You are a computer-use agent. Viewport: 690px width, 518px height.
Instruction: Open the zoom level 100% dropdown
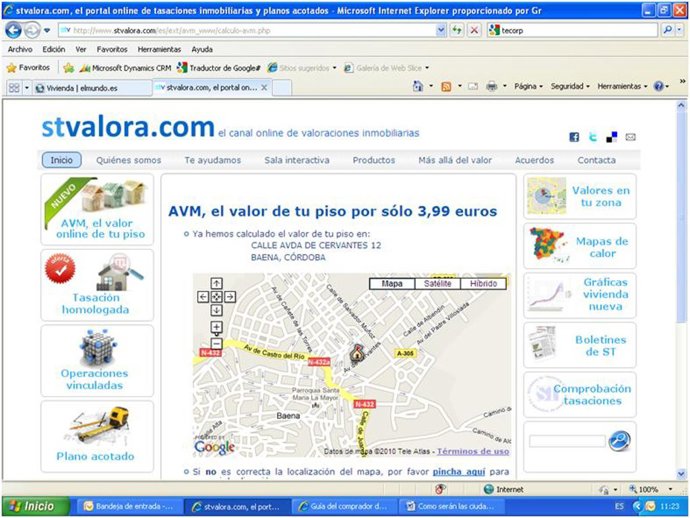click(x=670, y=489)
